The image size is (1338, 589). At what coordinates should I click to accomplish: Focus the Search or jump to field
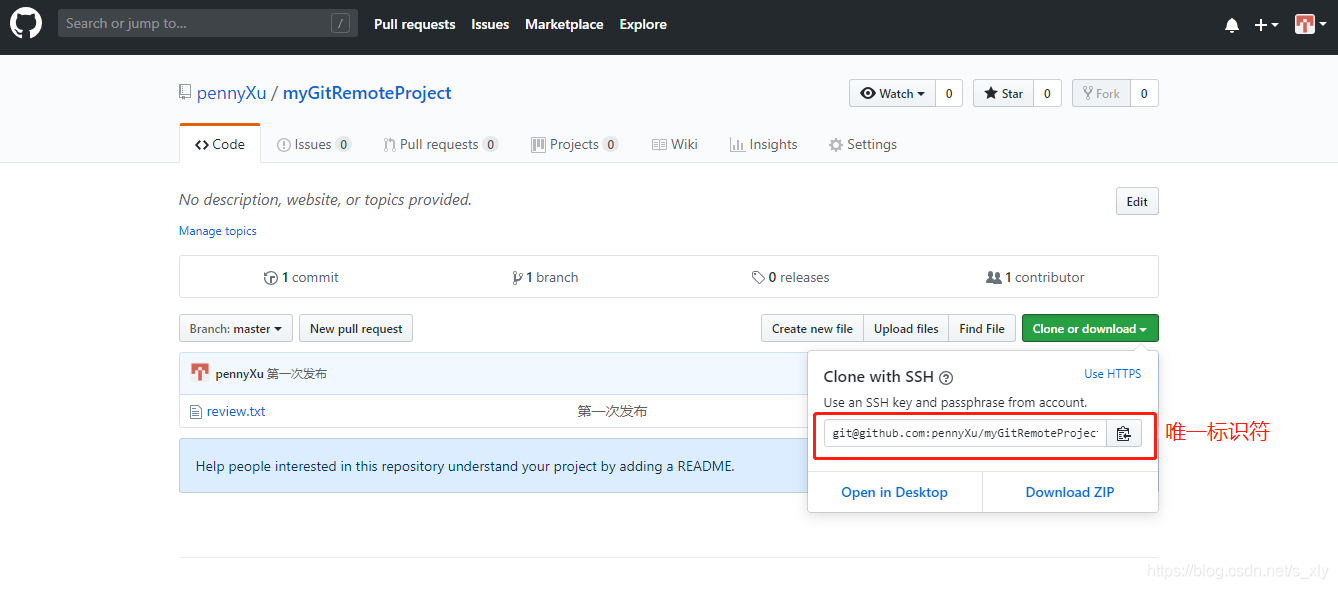click(x=208, y=23)
